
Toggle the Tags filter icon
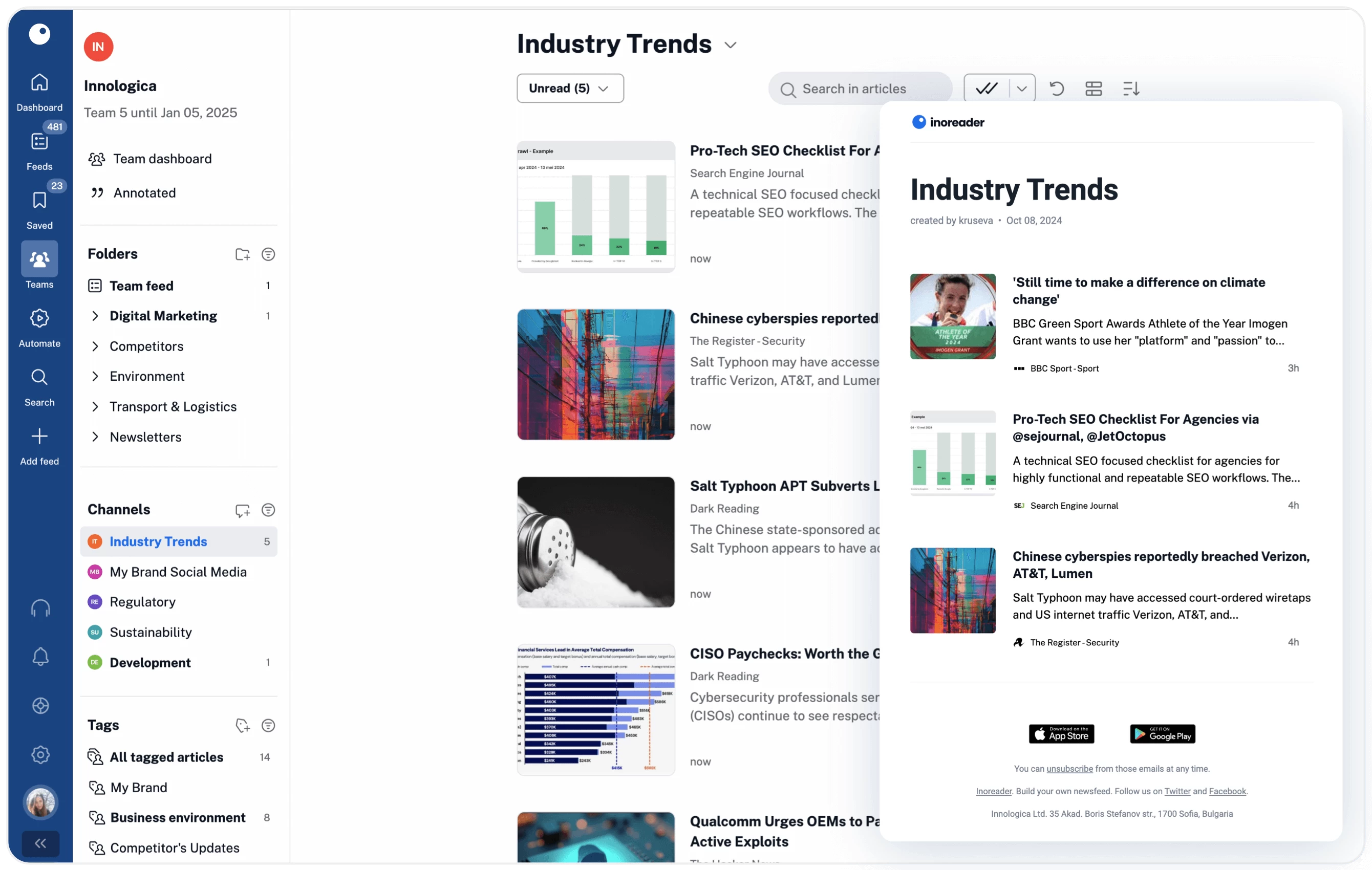(x=268, y=725)
